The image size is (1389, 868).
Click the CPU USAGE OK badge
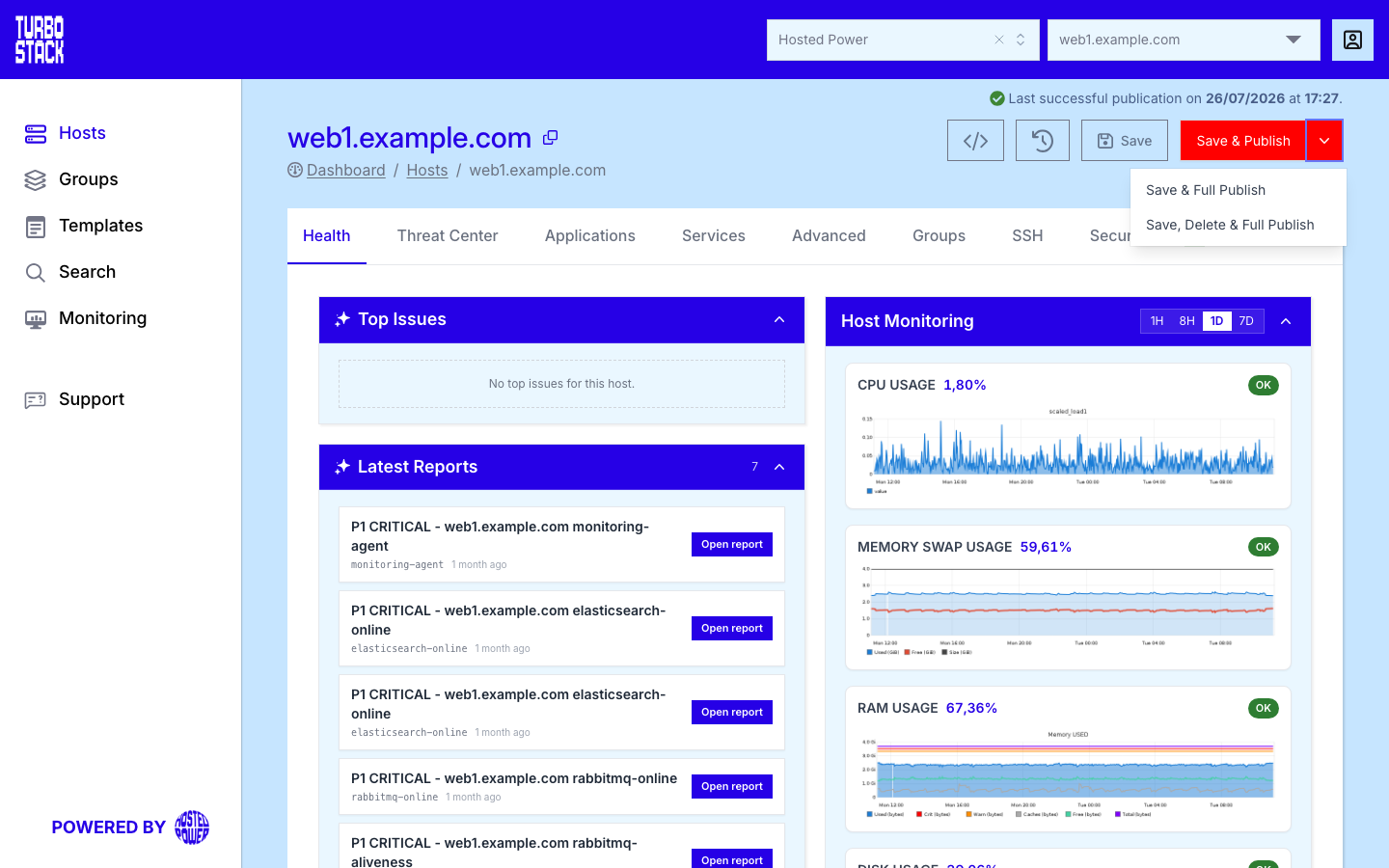(x=1263, y=385)
